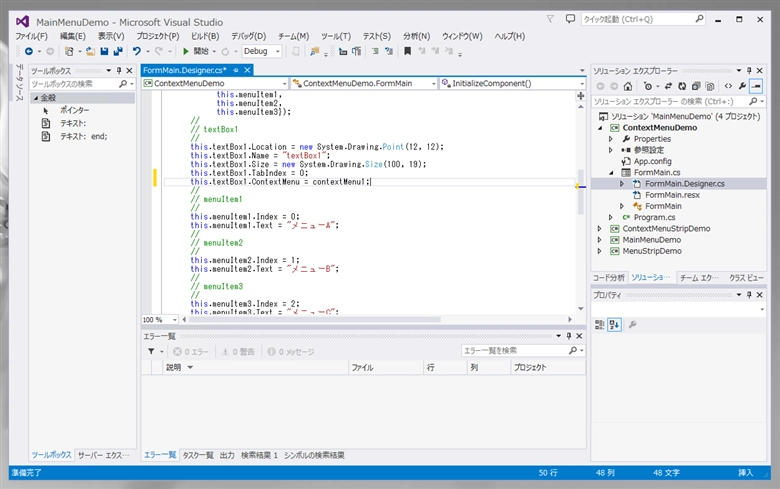Expand the ContextMenuStripDemo project
The image size is (780, 489).
point(600,229)
